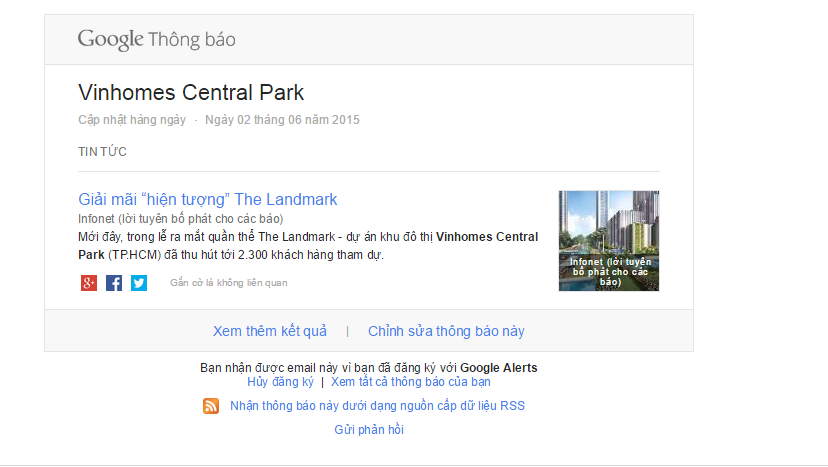The image size is (828, 467).
Task: Send feedback via 'Gửi phản hồi'
Action: [x=369, y=429]
